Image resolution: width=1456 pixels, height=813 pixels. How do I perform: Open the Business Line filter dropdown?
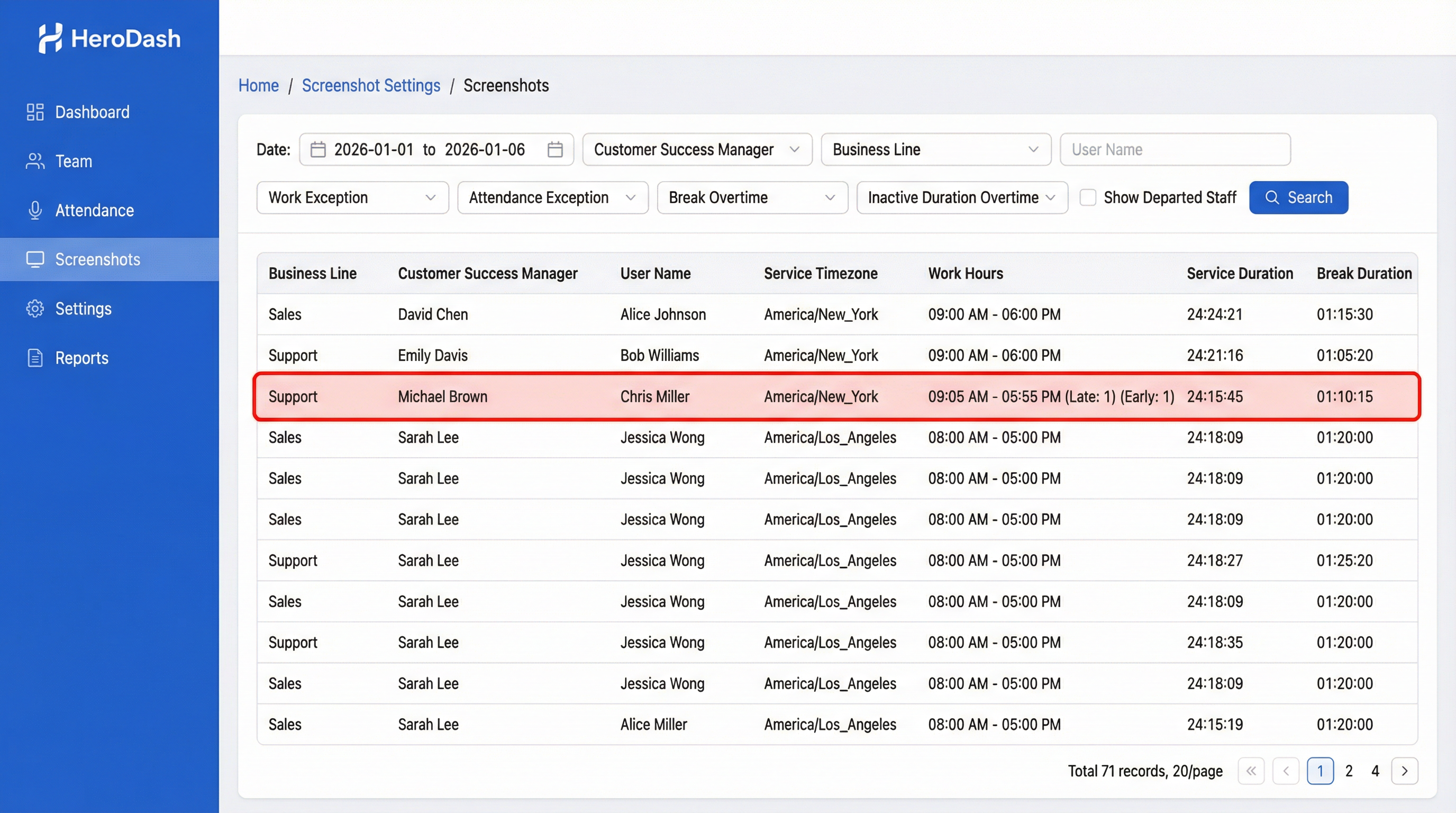point(935,149)
